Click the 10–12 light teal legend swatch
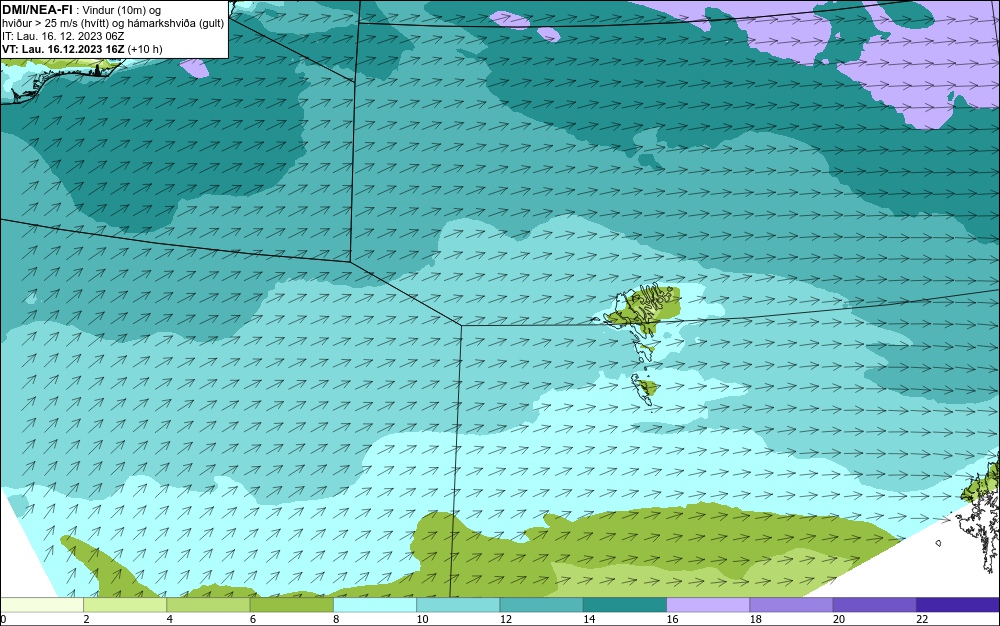 [x=458, y=604]
